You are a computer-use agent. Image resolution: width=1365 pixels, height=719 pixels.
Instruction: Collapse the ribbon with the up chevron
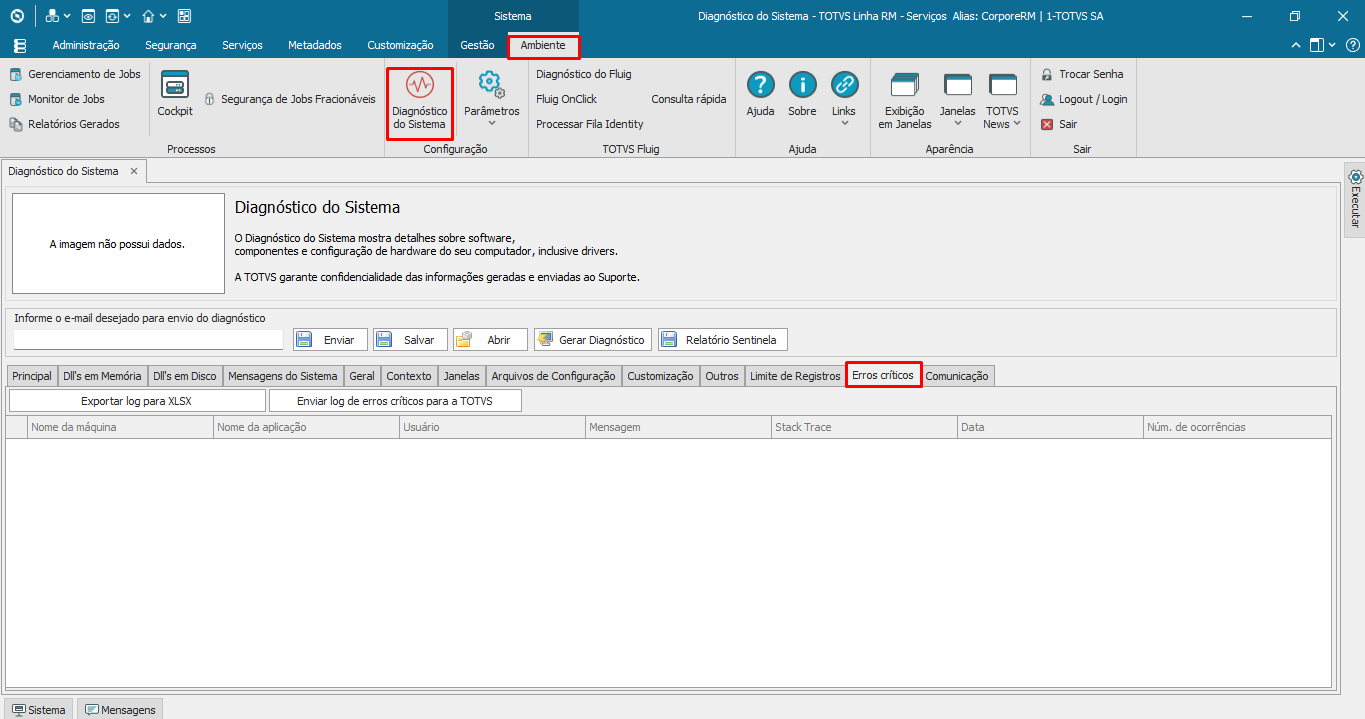1296,45
